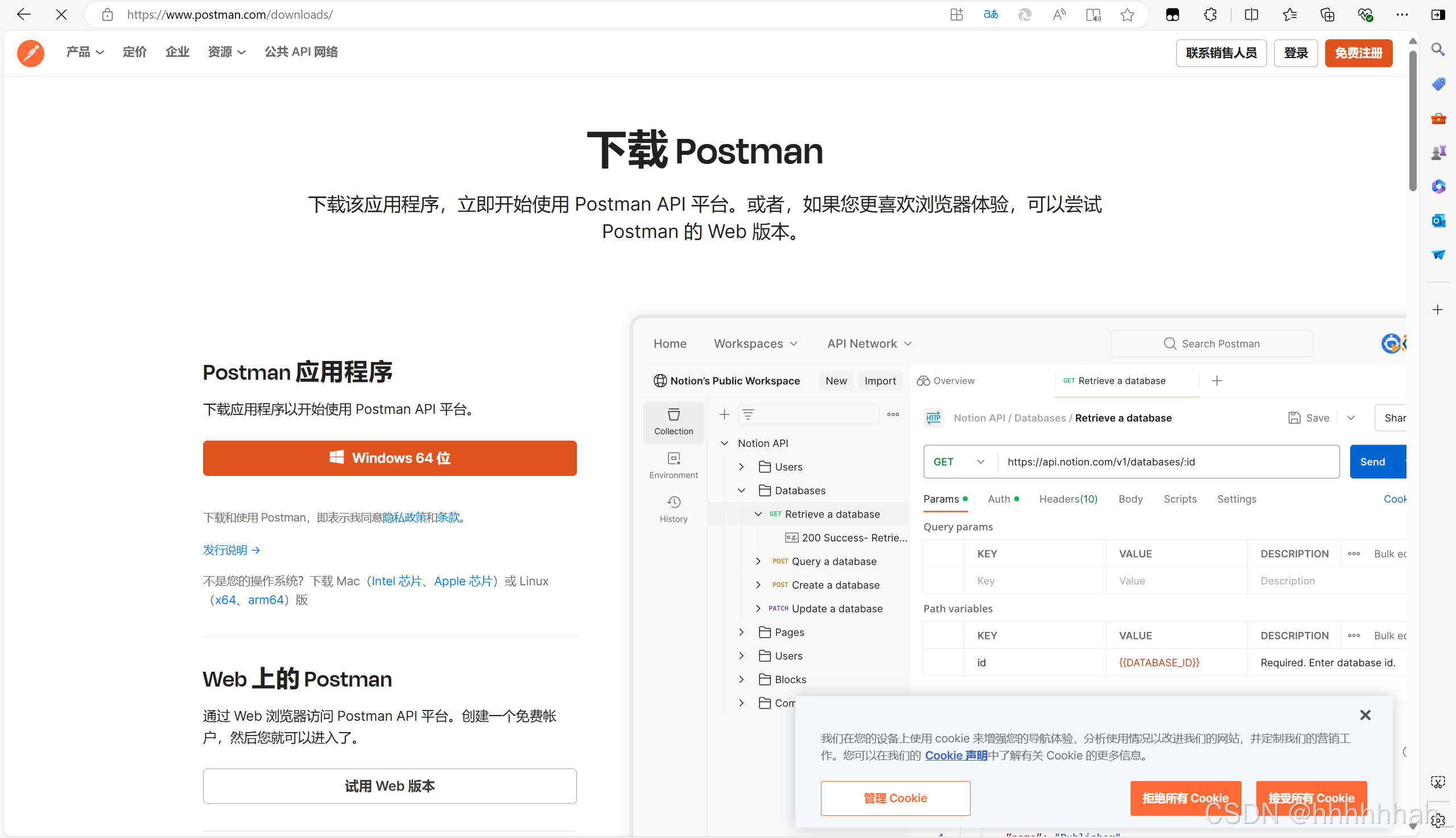Close the cookie consent banner
The height and width of the screenshot is (838, 1456).
(1365, 715)
